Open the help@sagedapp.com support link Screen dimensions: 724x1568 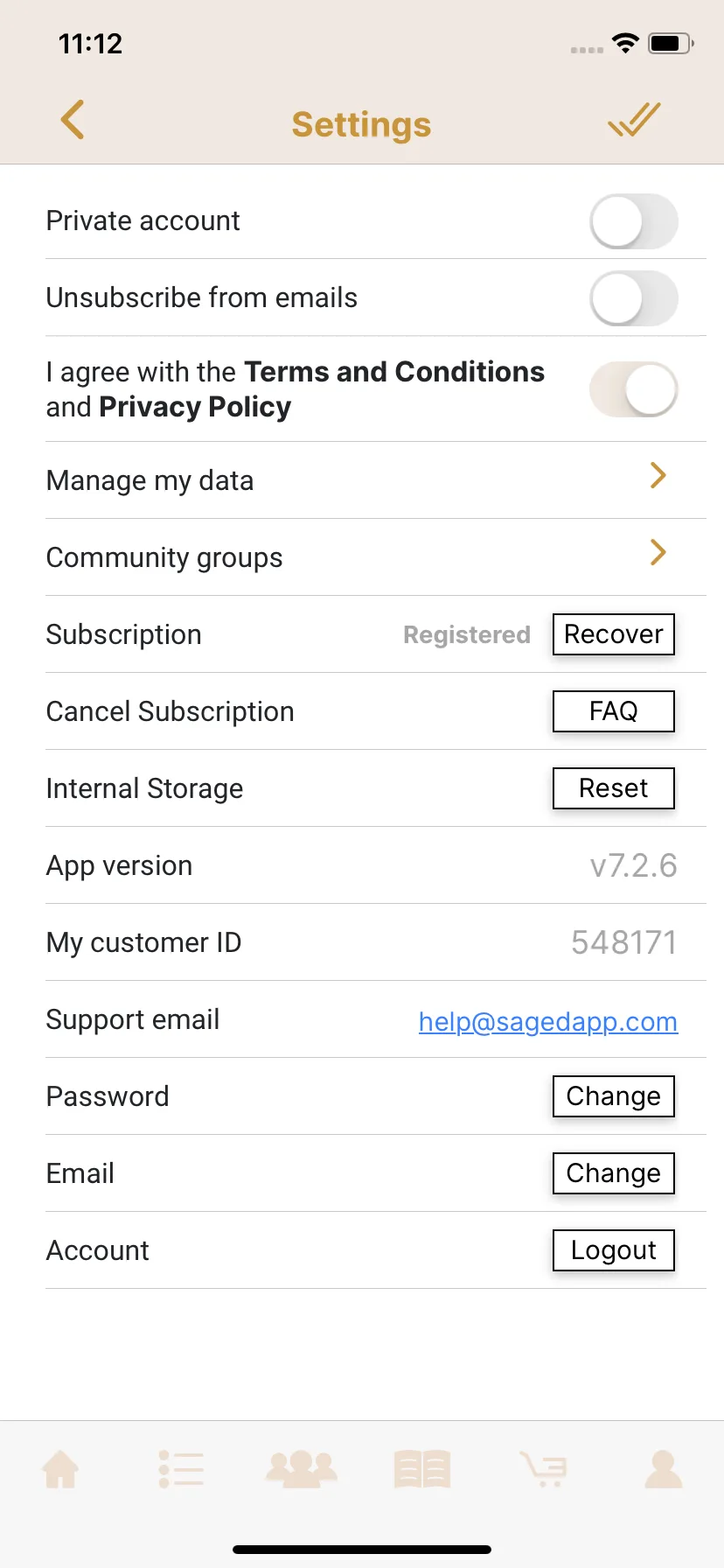(548, 1021)
